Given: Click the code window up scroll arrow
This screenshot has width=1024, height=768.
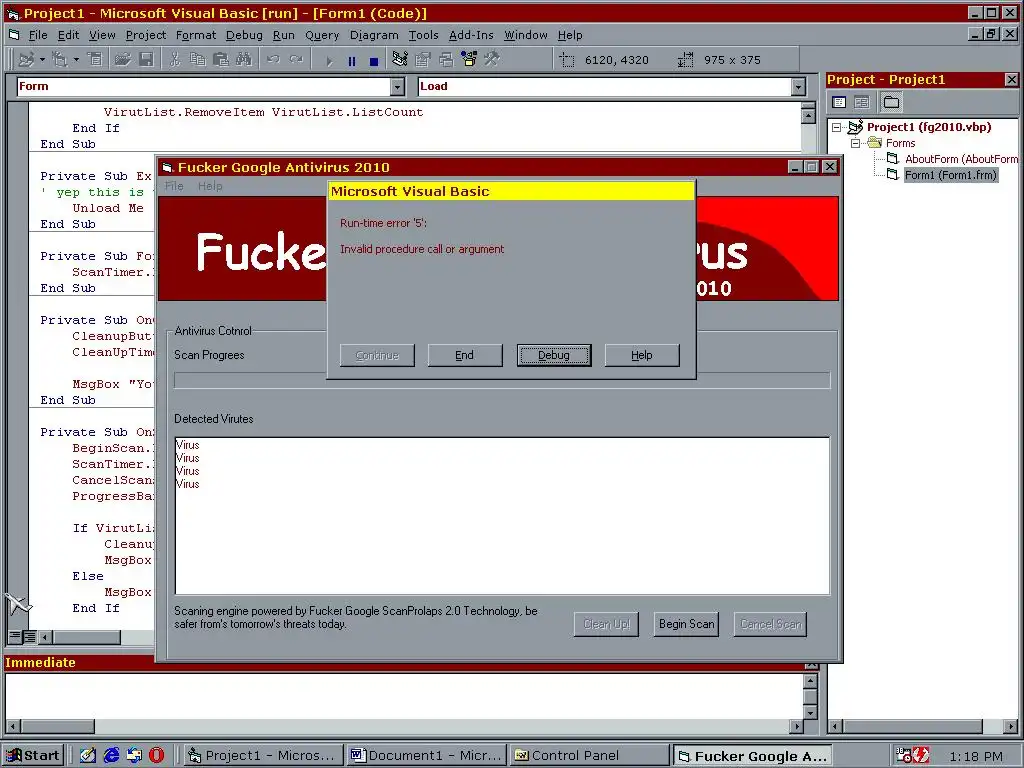Looking at the screenshot, I should click(808, 115).
